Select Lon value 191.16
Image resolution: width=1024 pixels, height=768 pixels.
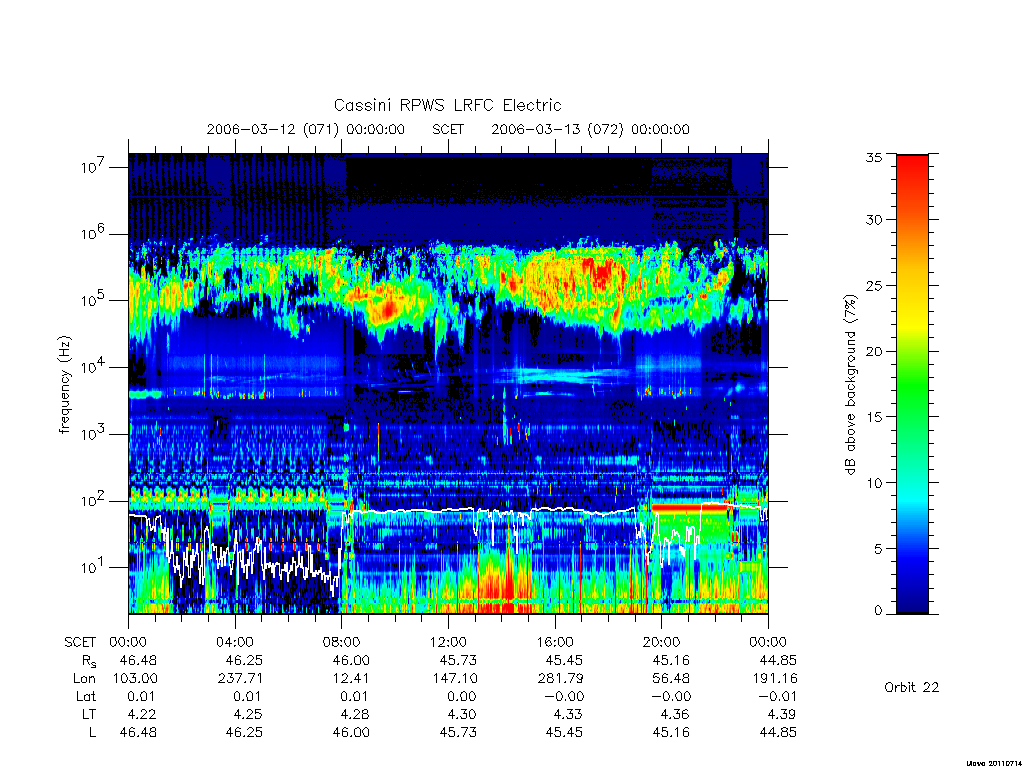click(775, 679)
